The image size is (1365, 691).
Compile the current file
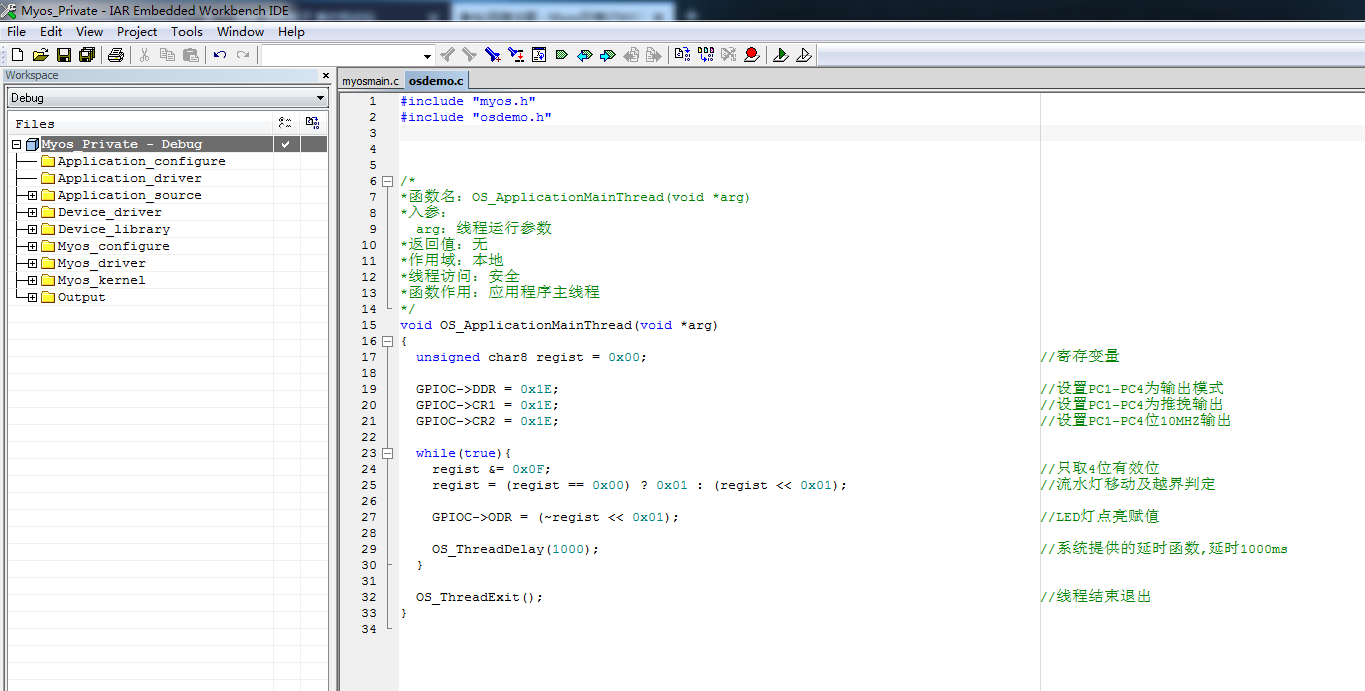[683, 55]
